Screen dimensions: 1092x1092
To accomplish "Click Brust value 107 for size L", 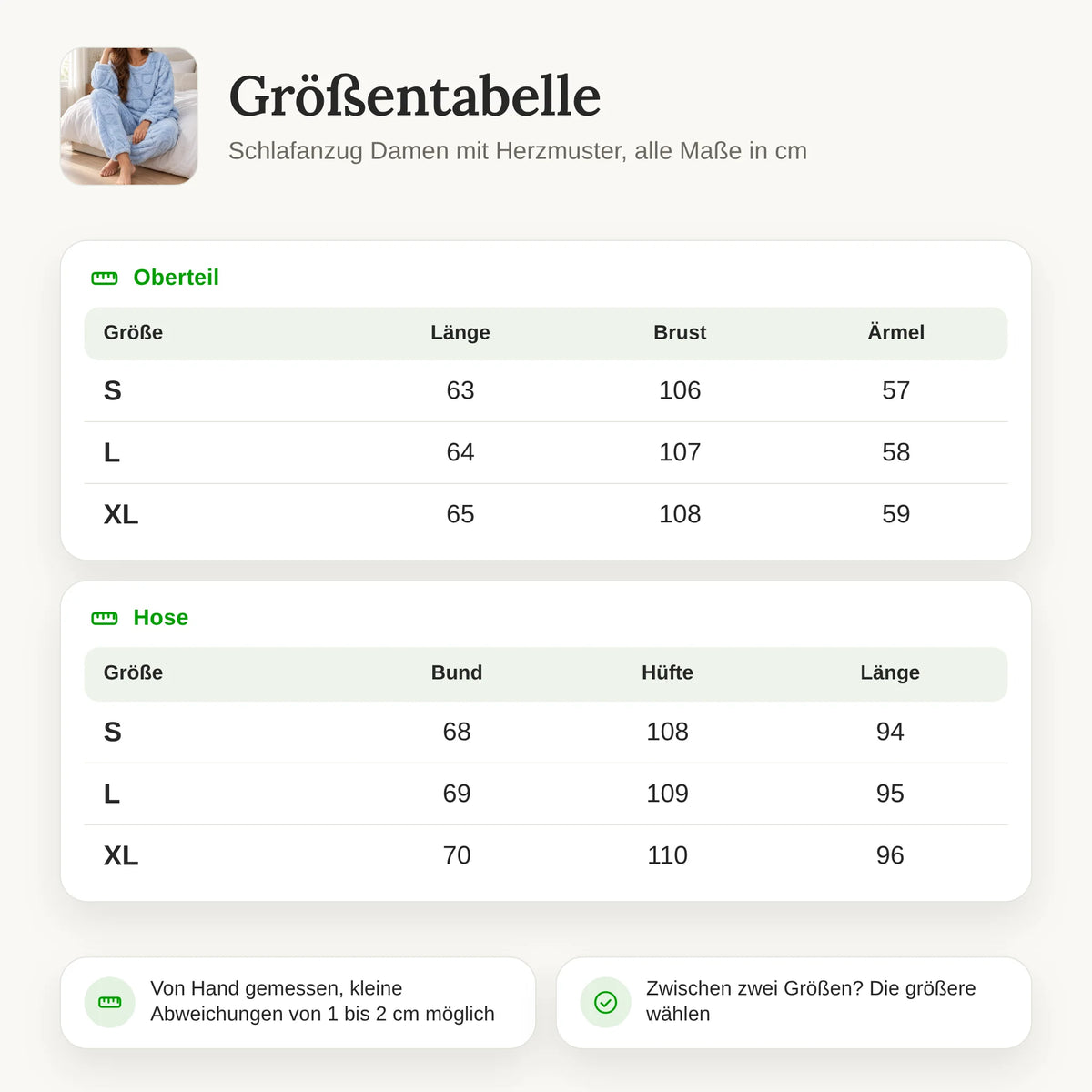I will pyautogui.click(x=680, y=452).
